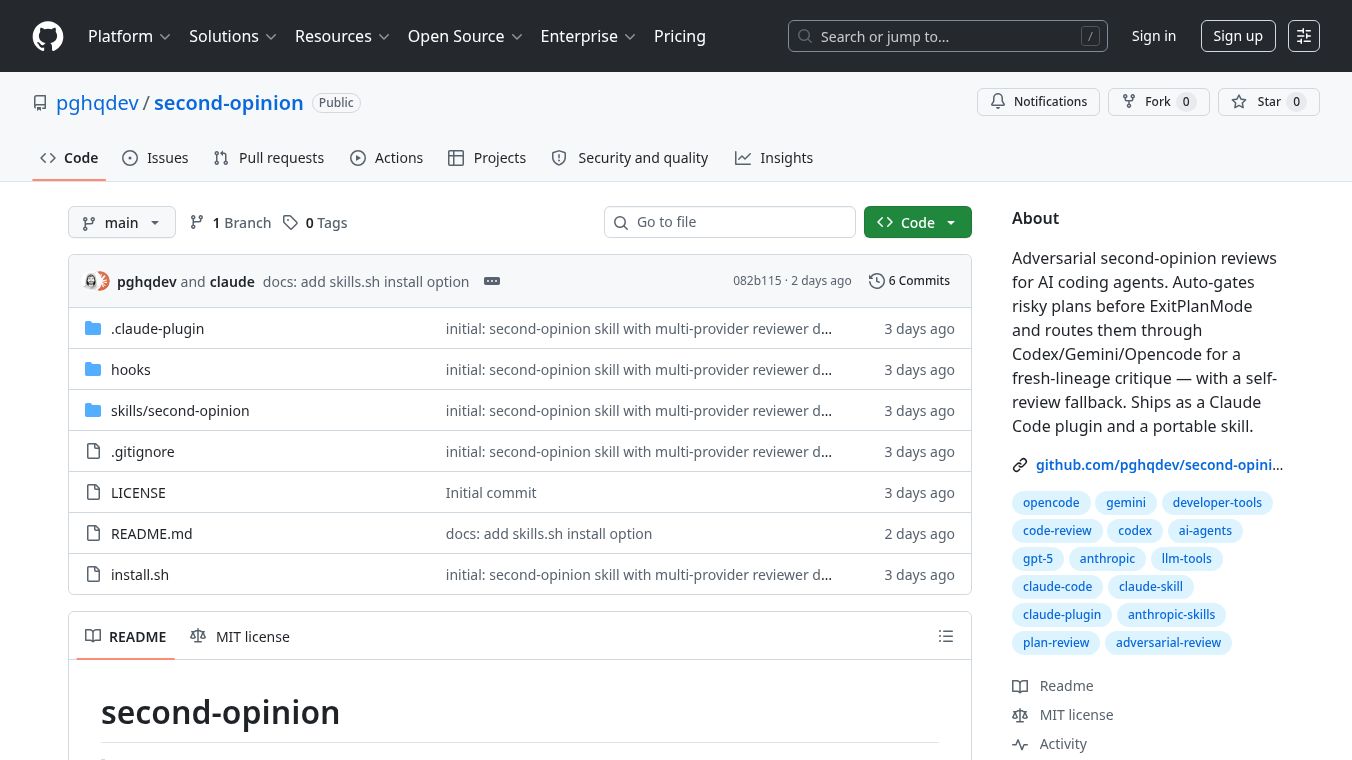Click the plan-review topic tag

click(1056, 643)
